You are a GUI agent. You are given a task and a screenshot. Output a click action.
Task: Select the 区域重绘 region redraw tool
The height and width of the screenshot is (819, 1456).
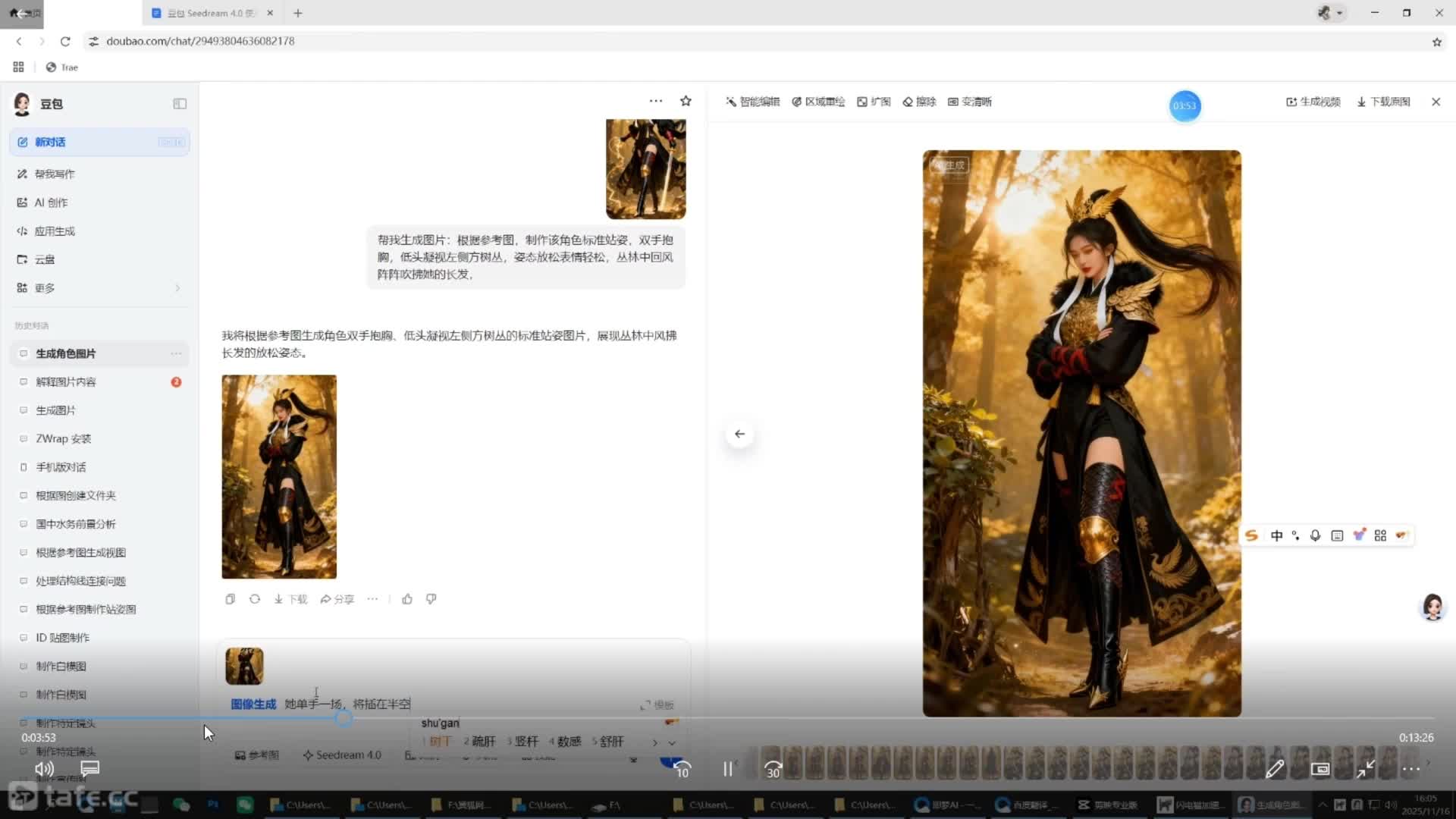[x=818, y=102]
